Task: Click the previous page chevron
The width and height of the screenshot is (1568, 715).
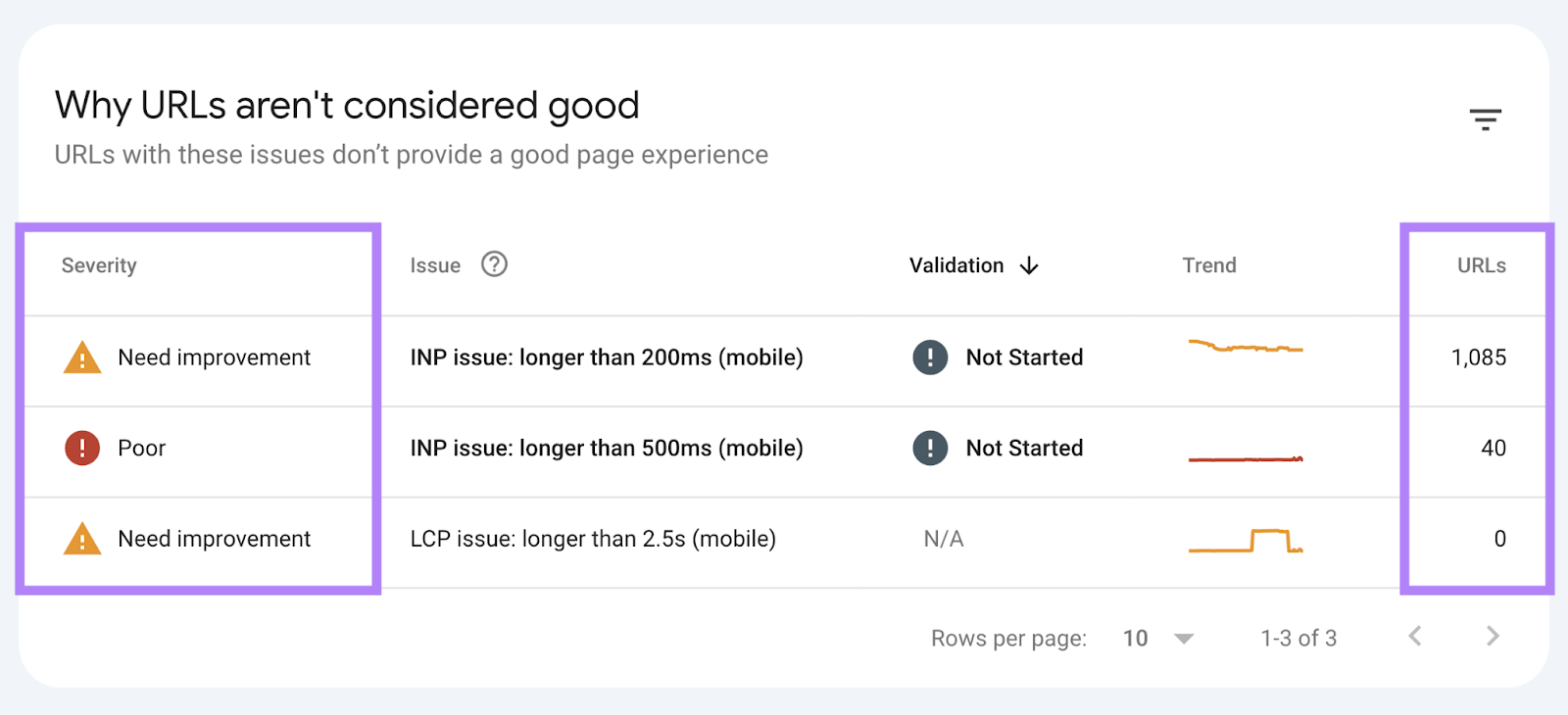Action: tap(1415, 636)
